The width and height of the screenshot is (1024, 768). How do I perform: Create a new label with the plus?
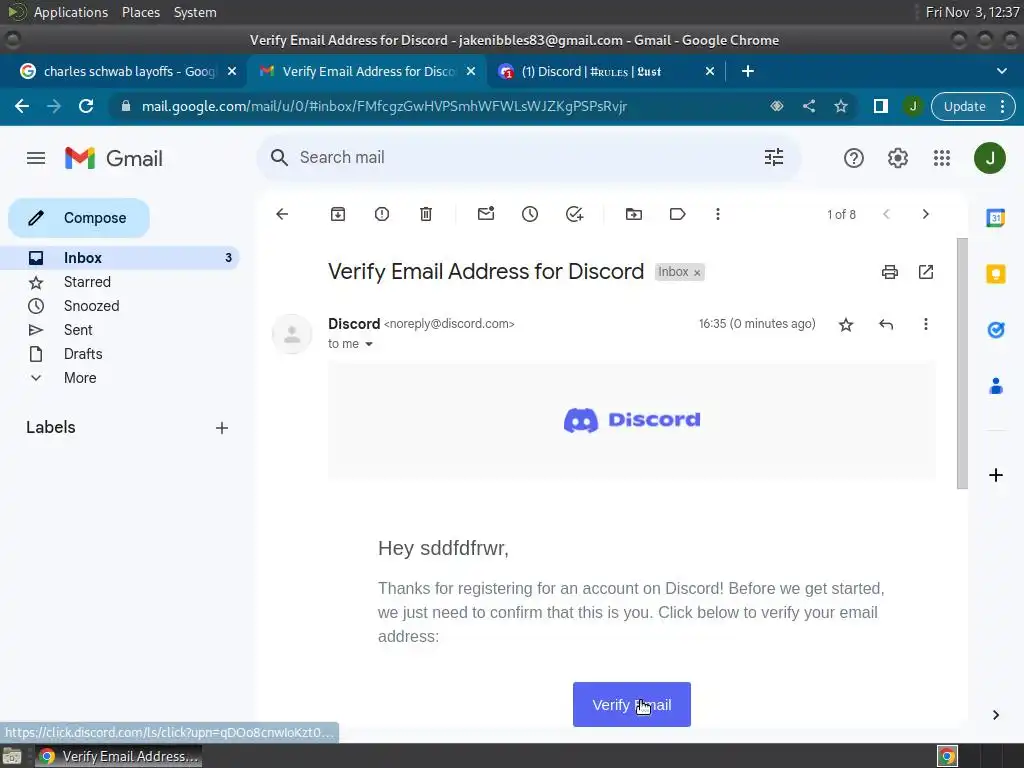click(222, 428)
